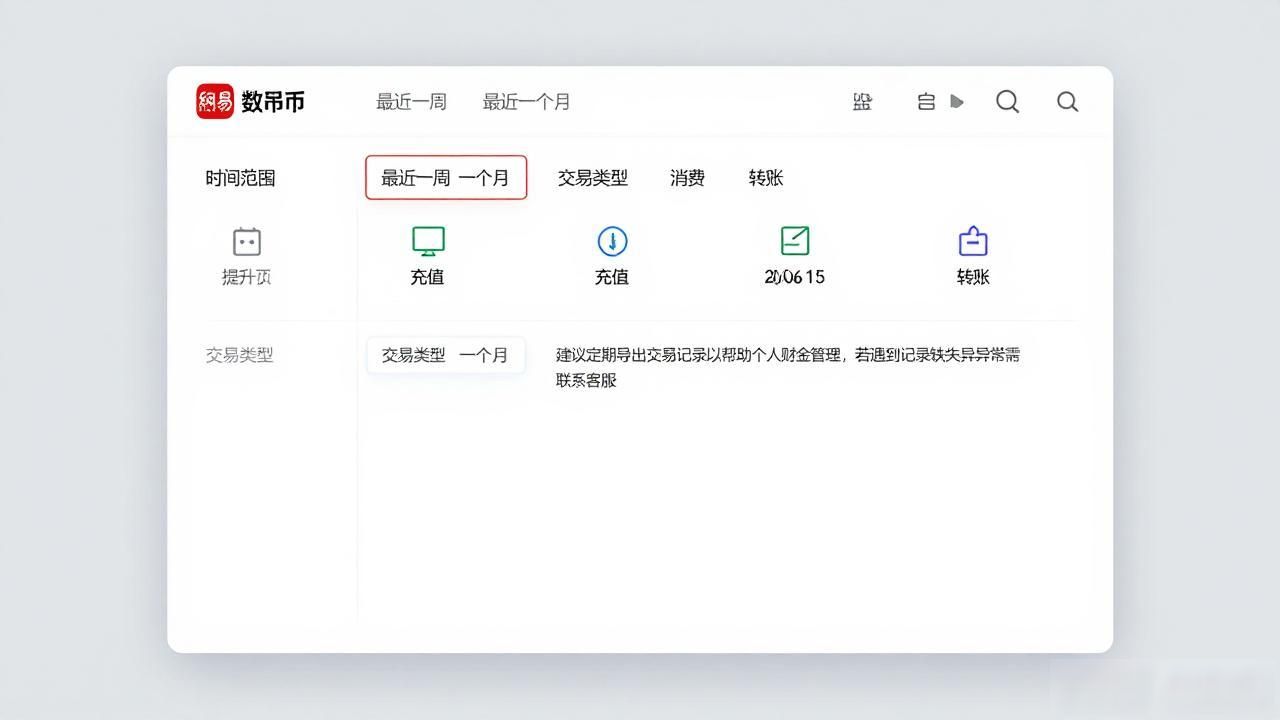
Task: Click the 数吊币 app title
Action: click(x=273, y=102)
